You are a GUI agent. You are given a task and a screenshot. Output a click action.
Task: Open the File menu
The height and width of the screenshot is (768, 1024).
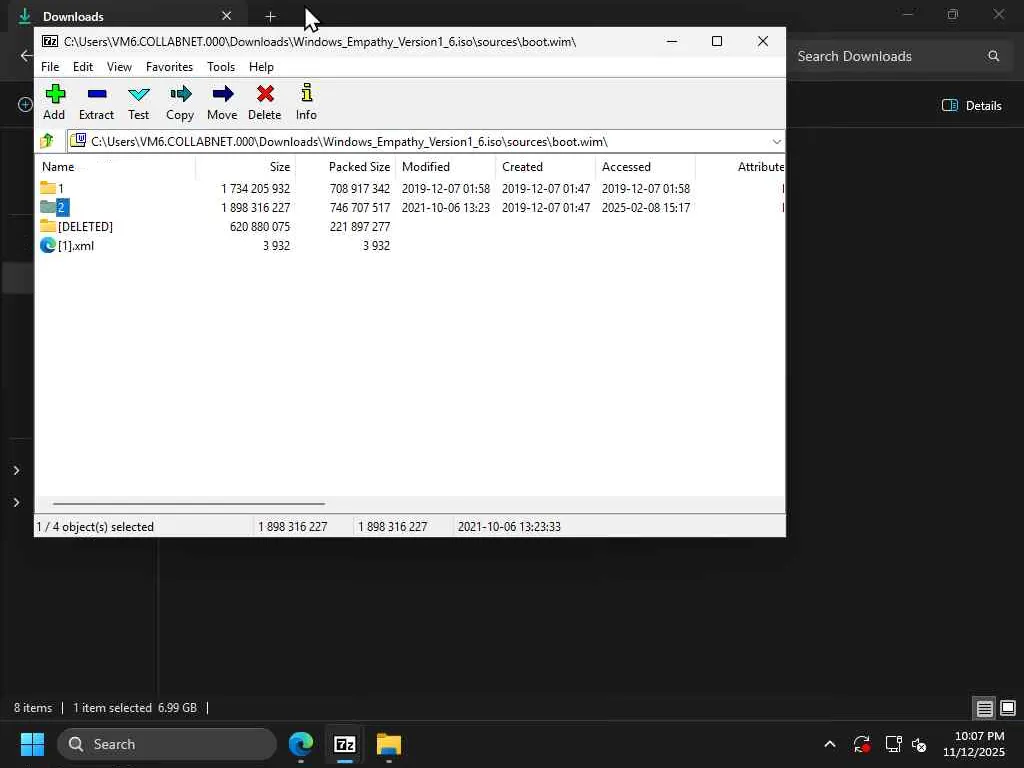50,67
